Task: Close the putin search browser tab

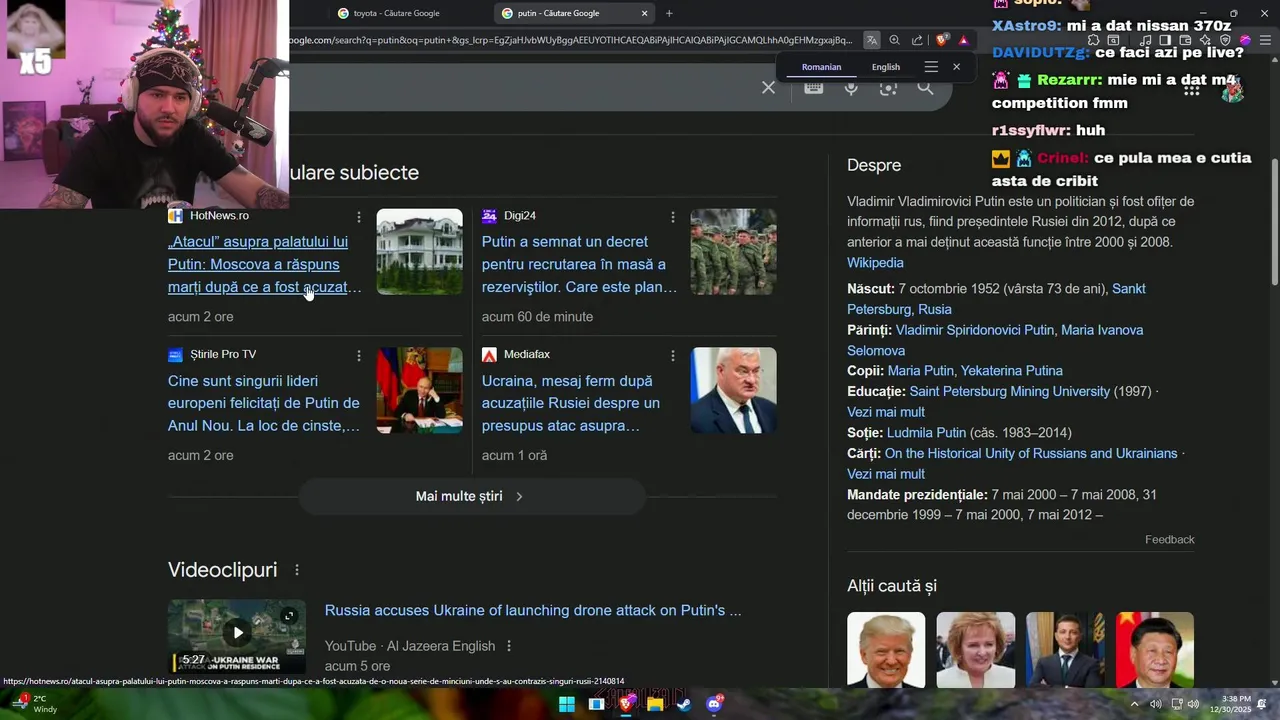Action: tap(645, 13)
